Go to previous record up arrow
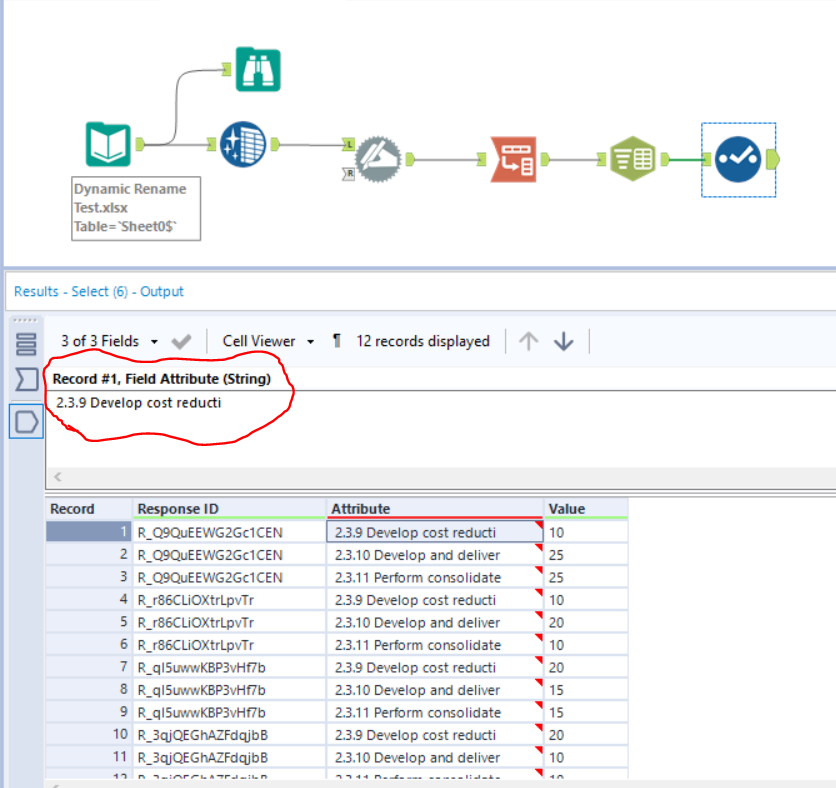836x788 pixels. click(528, 341)
